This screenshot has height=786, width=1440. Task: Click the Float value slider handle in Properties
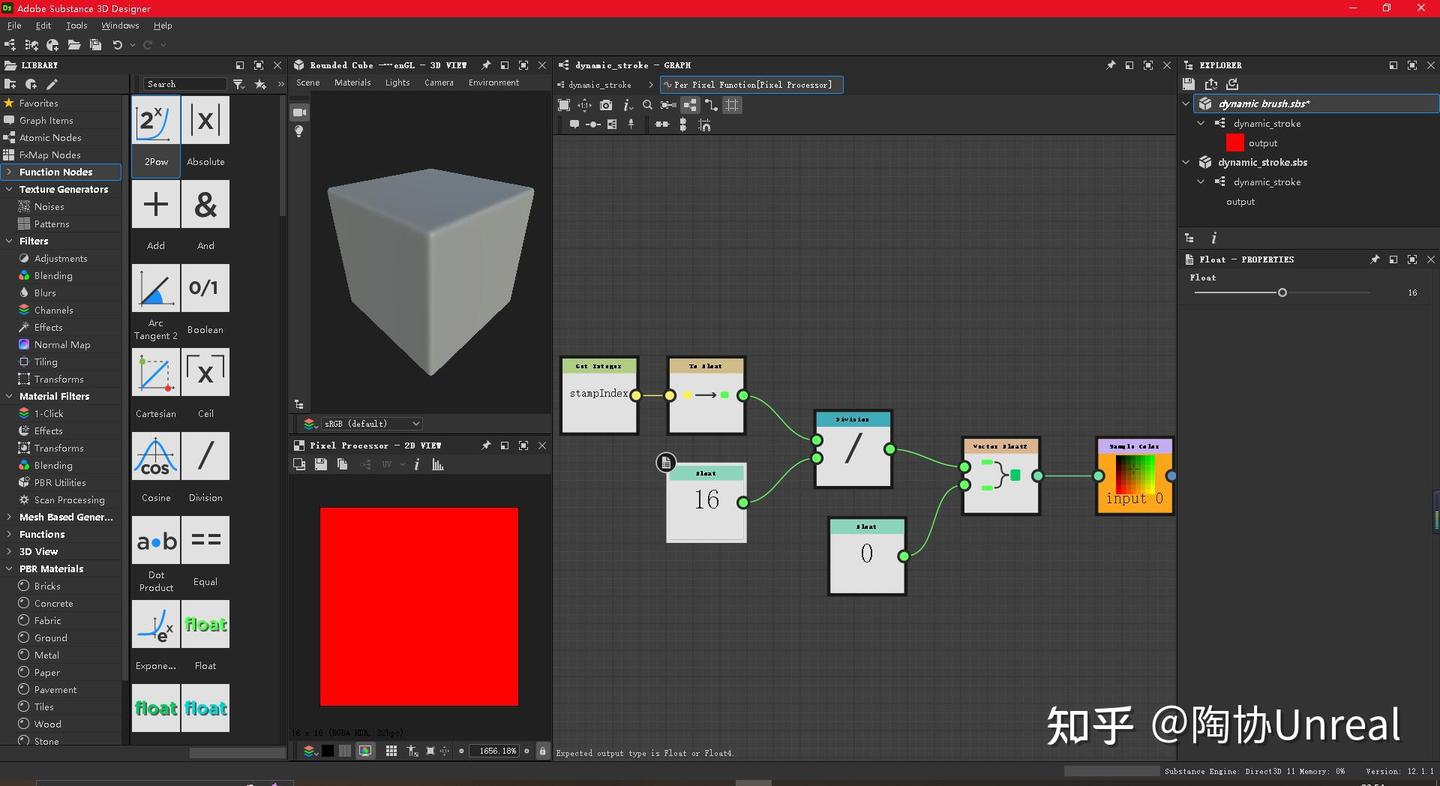point(1282,293)
